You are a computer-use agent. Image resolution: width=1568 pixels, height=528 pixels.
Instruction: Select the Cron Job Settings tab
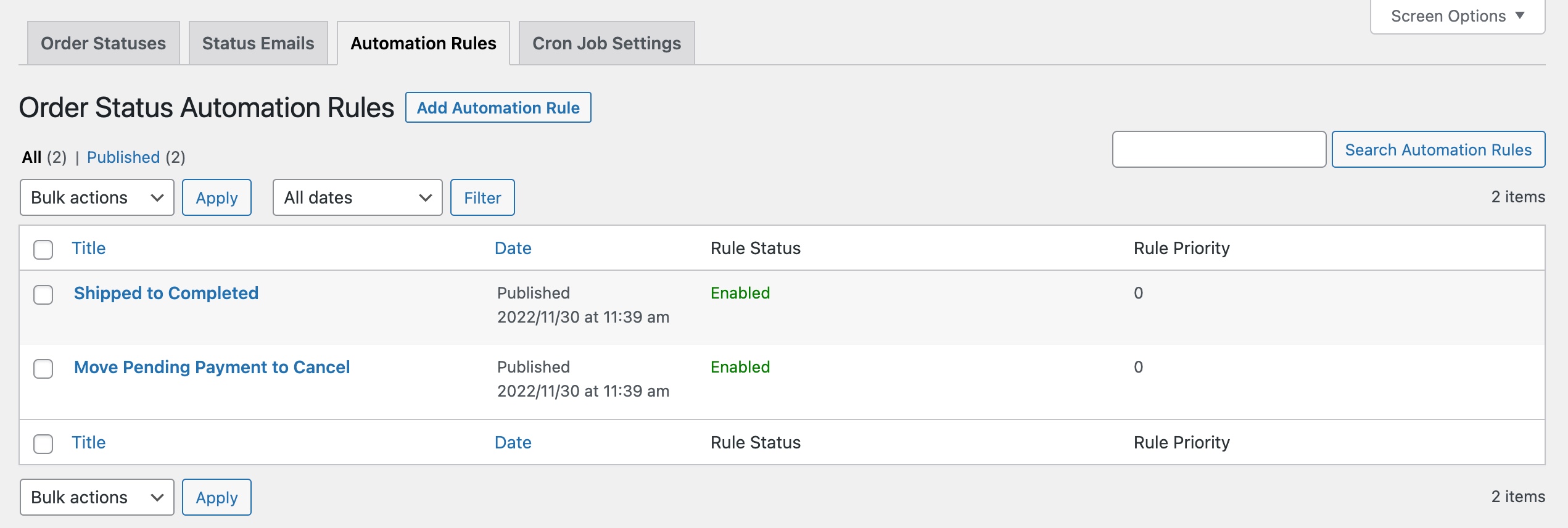(x=606, y=43)
